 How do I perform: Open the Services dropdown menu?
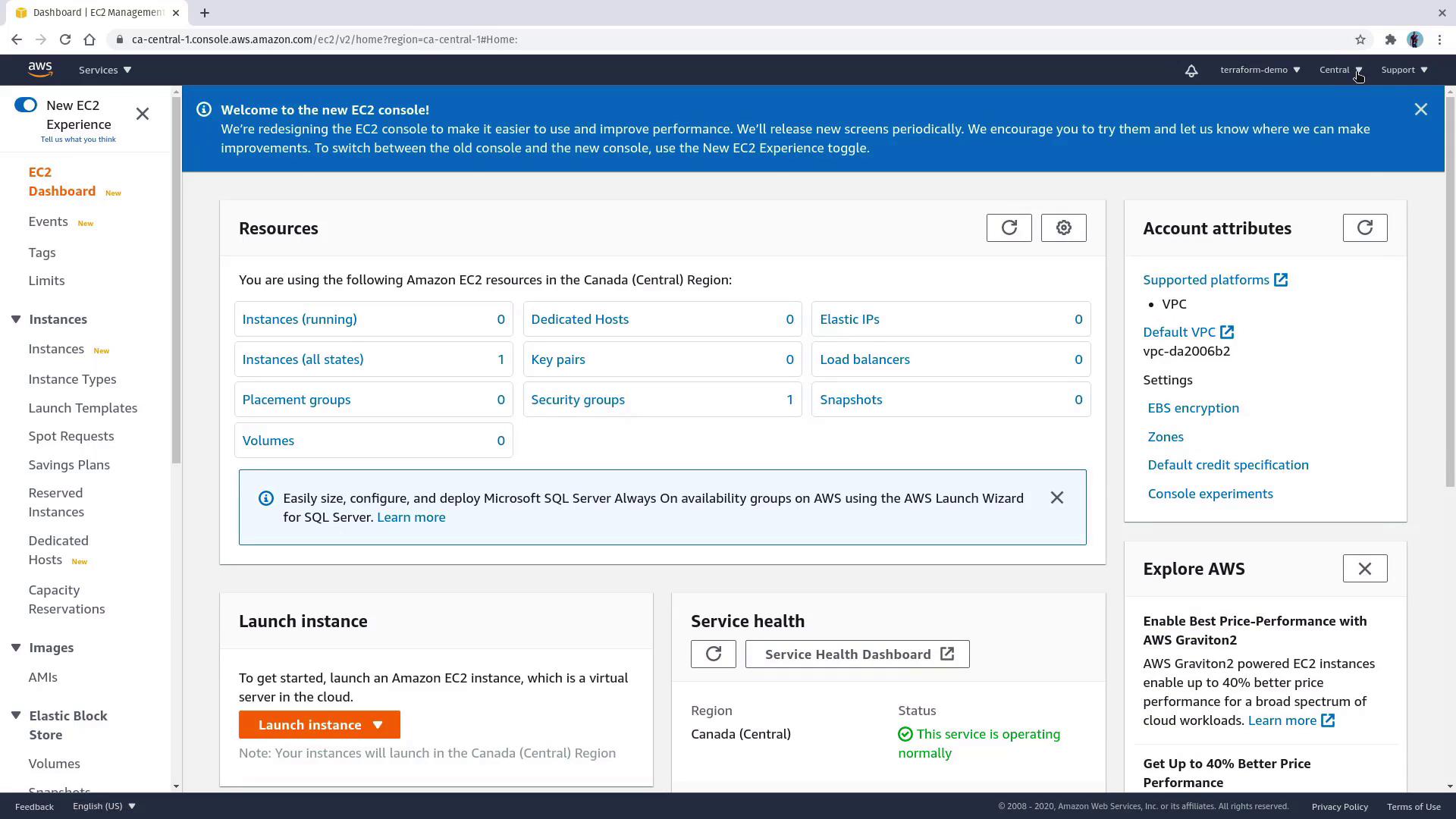coord(105,70)
